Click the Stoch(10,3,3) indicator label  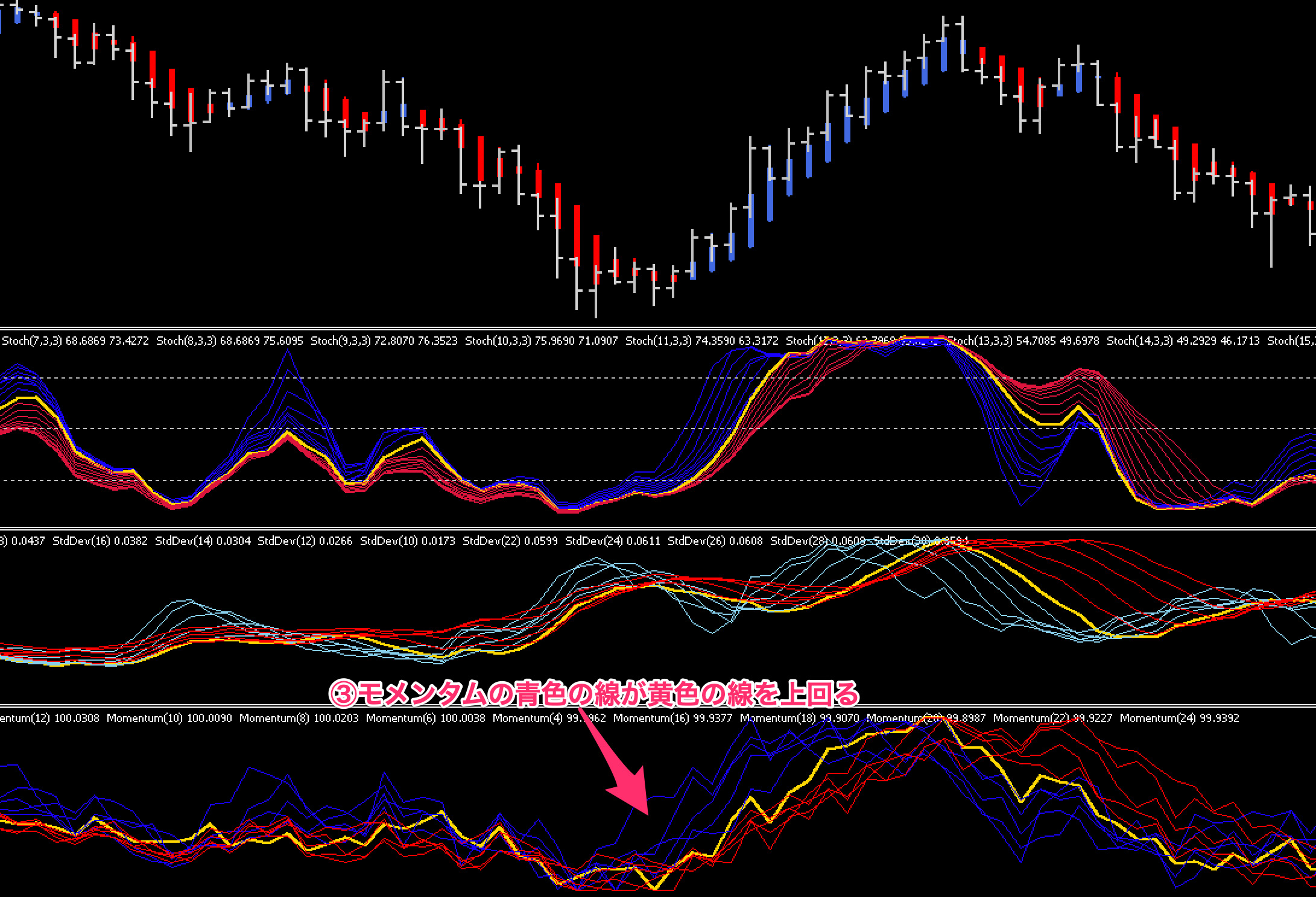click(542, 341)
